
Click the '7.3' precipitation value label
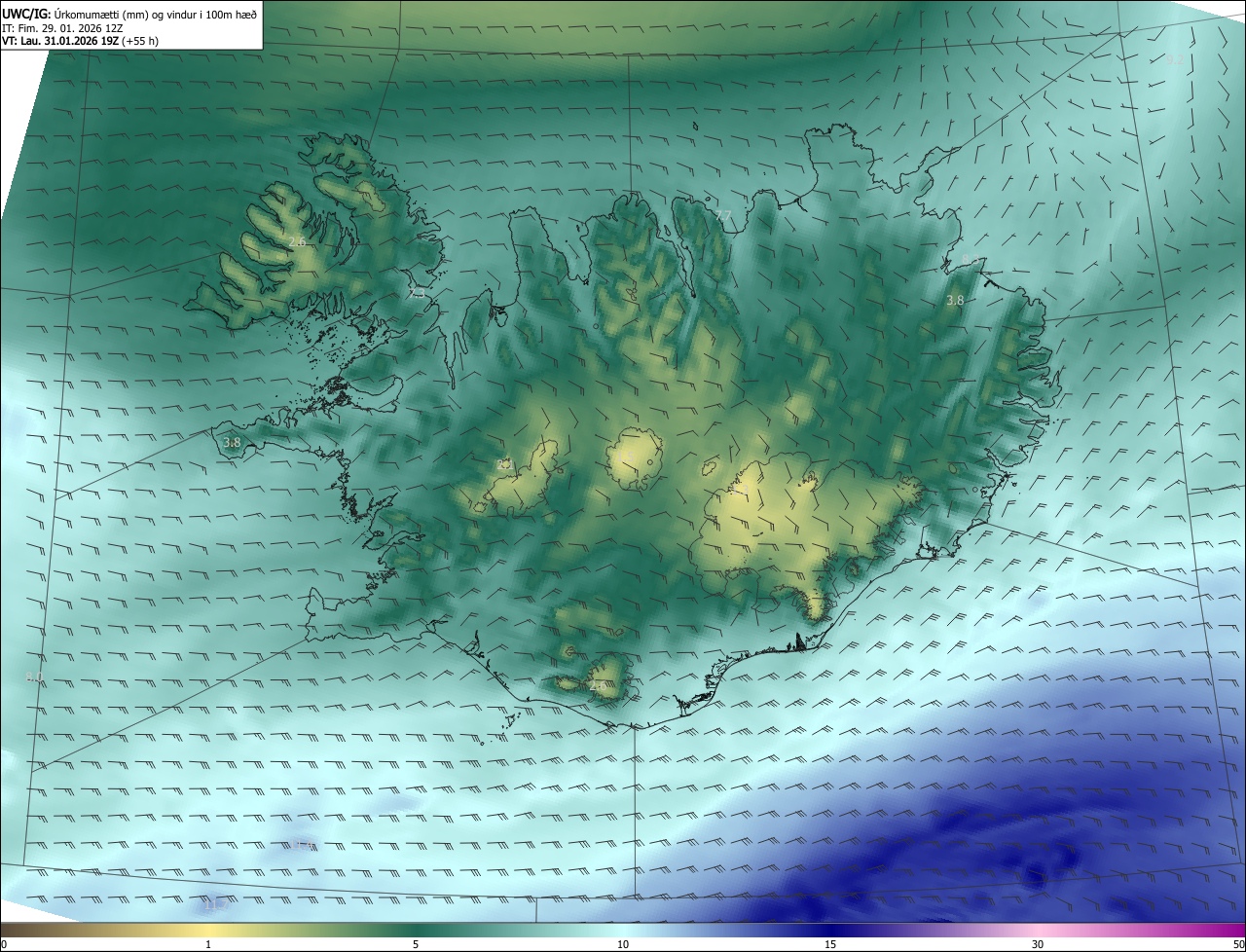click(417, 293)
